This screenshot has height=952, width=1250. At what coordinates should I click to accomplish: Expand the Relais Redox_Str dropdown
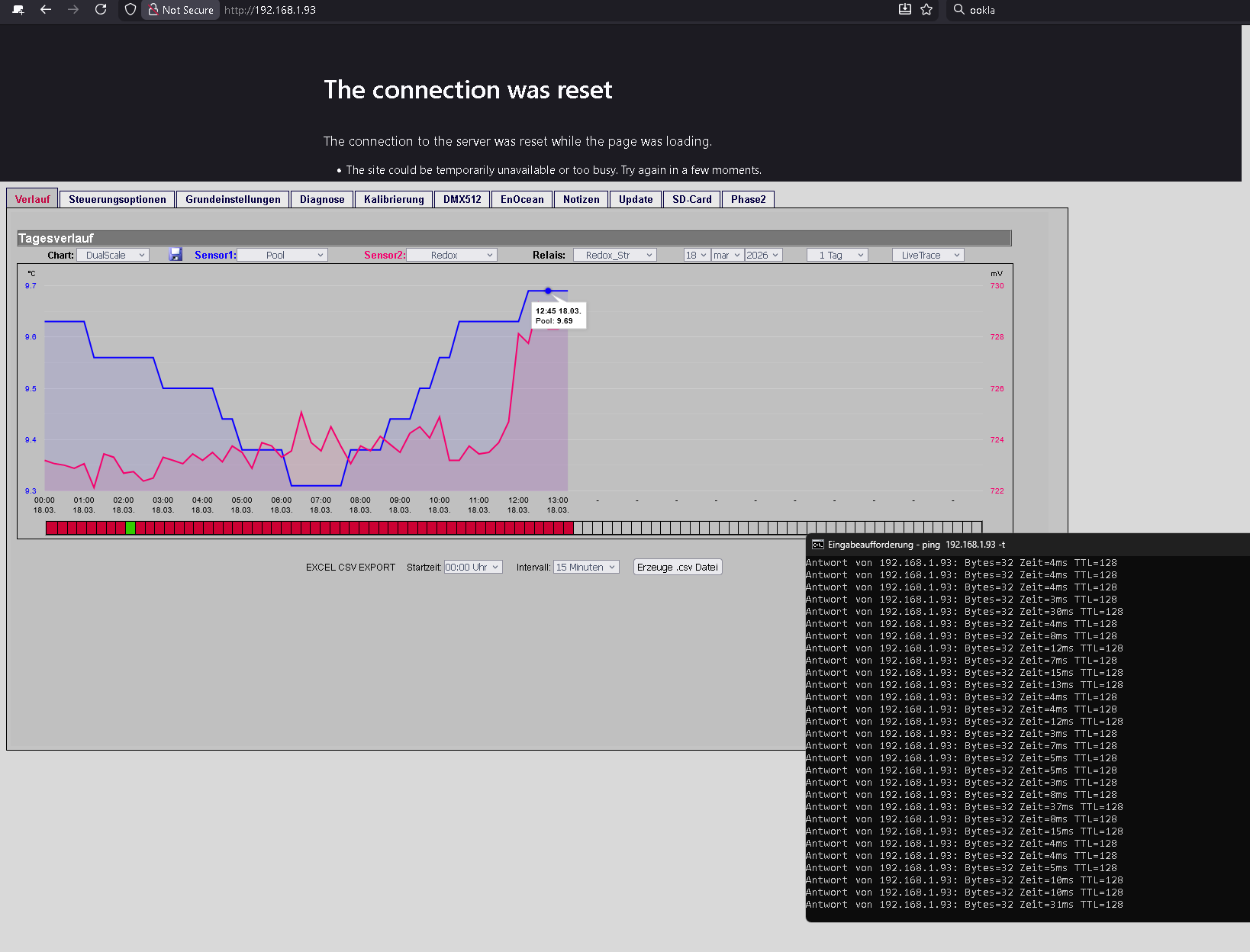(615, 255)
